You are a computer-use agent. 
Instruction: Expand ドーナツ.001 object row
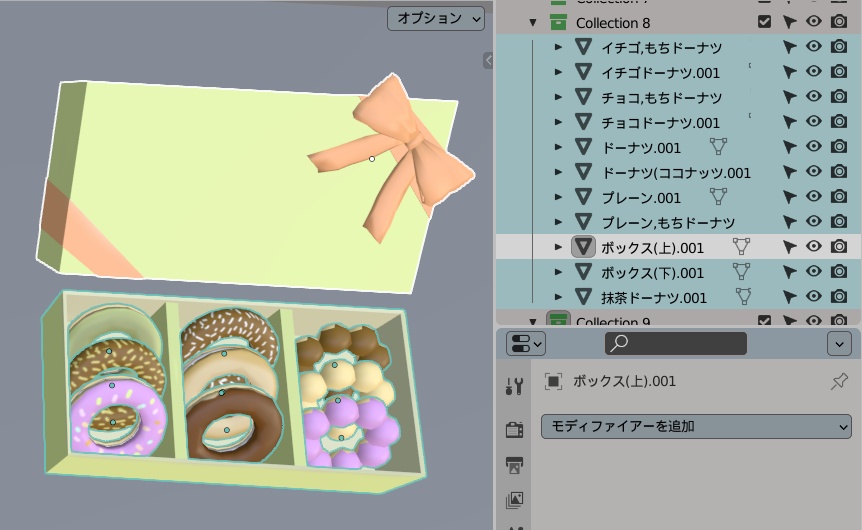[558, 147]
